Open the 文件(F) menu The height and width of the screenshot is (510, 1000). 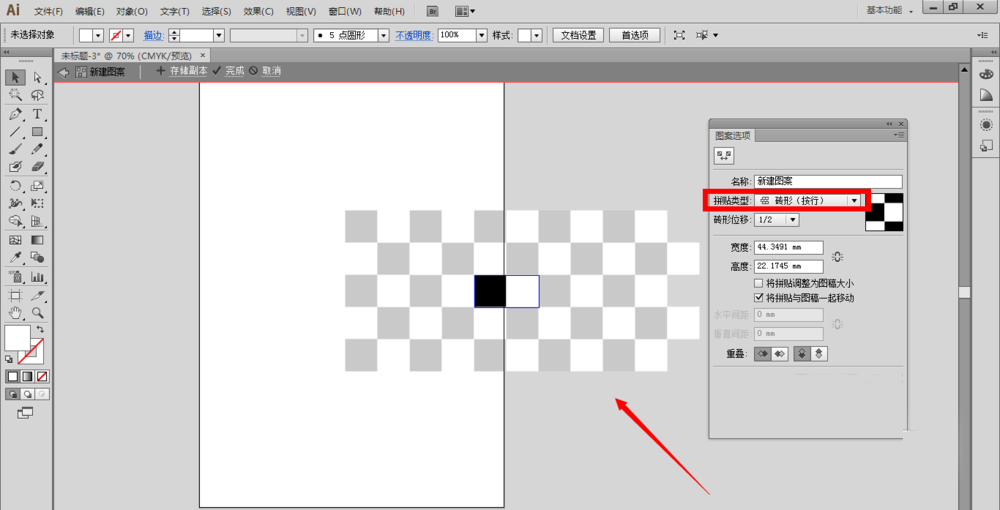48,11
